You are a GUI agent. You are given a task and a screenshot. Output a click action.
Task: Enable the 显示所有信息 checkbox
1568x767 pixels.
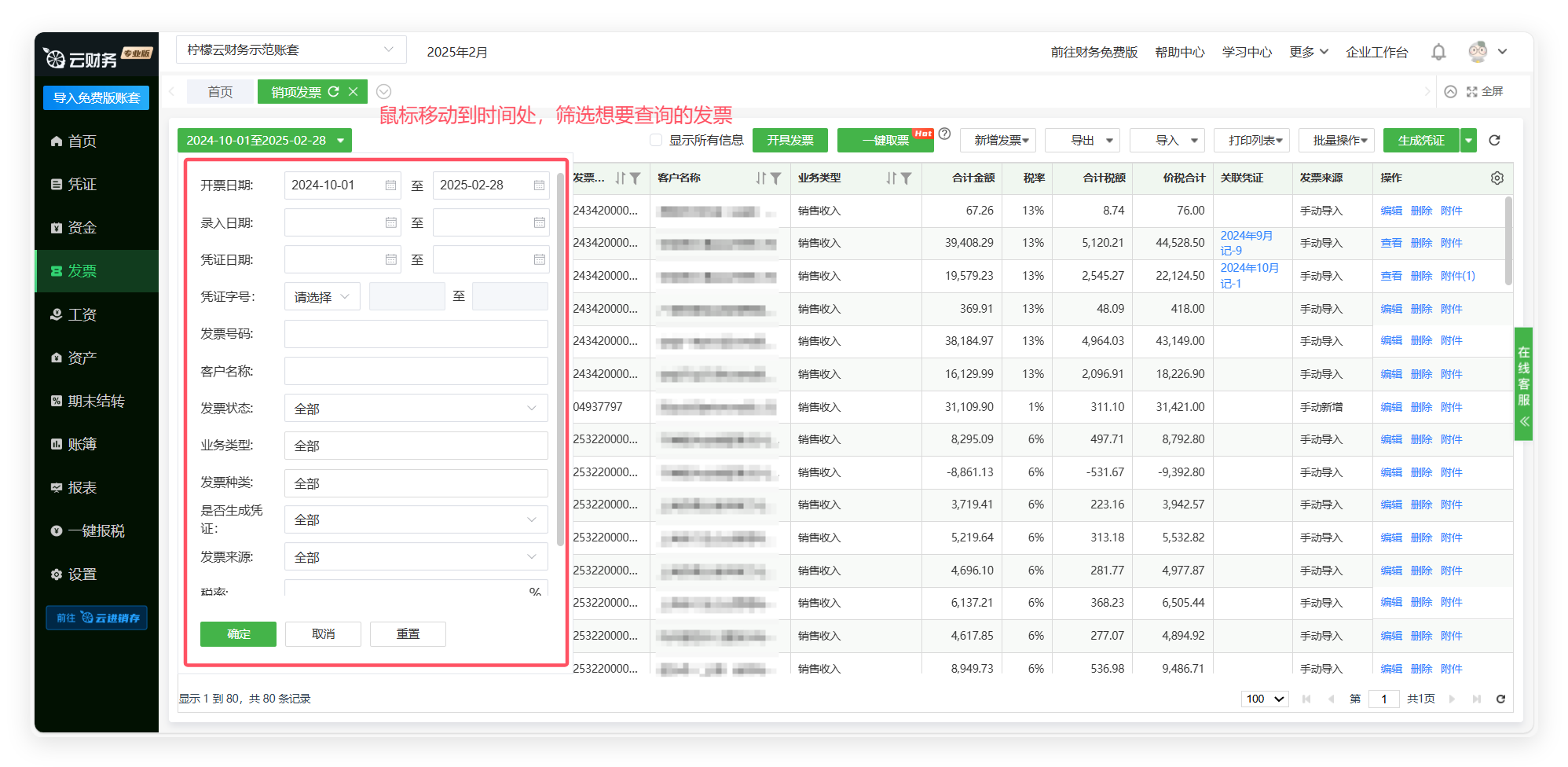(x=656, y=141)
